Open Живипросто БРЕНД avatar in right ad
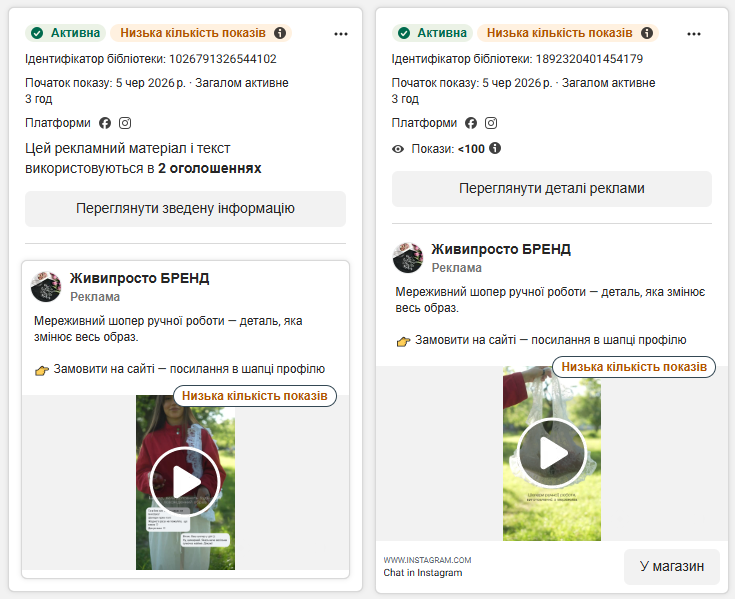Viewport: 735px width, 599px height. tap(408, 257)
